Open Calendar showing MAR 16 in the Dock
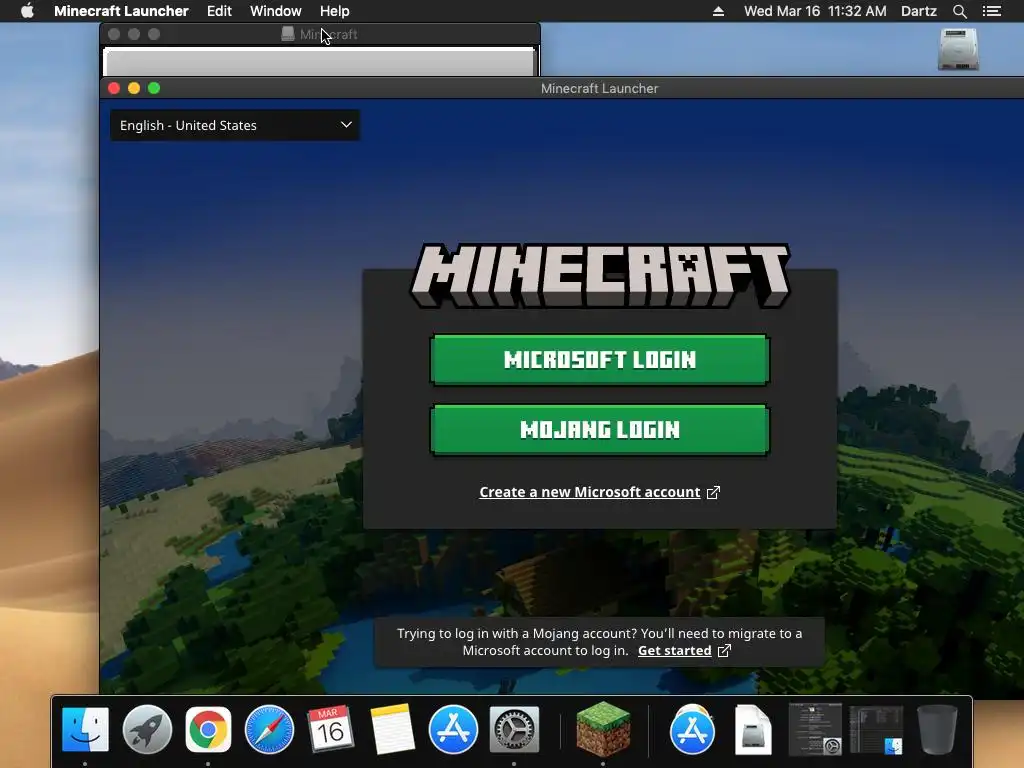 click(330, 729)
